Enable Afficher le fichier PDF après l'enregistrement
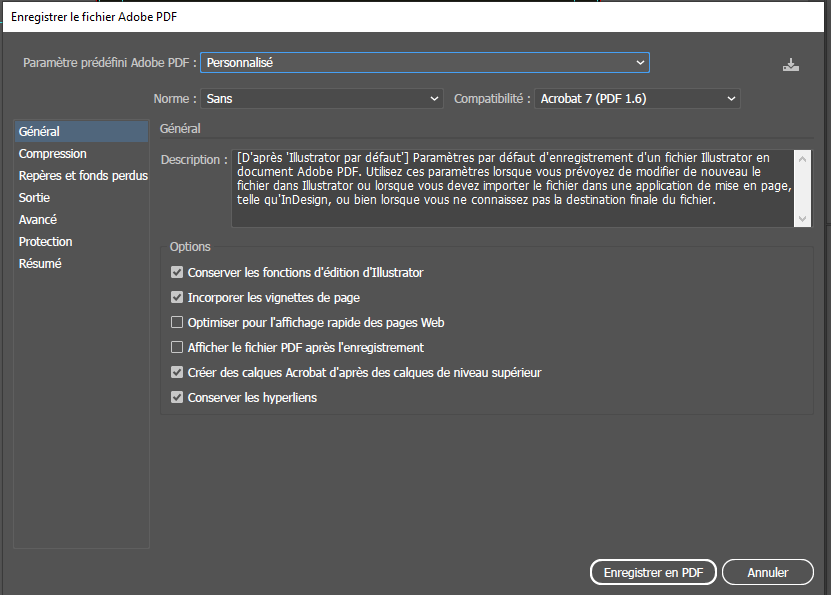Screen dimensions: 831x595 (178, 347)
